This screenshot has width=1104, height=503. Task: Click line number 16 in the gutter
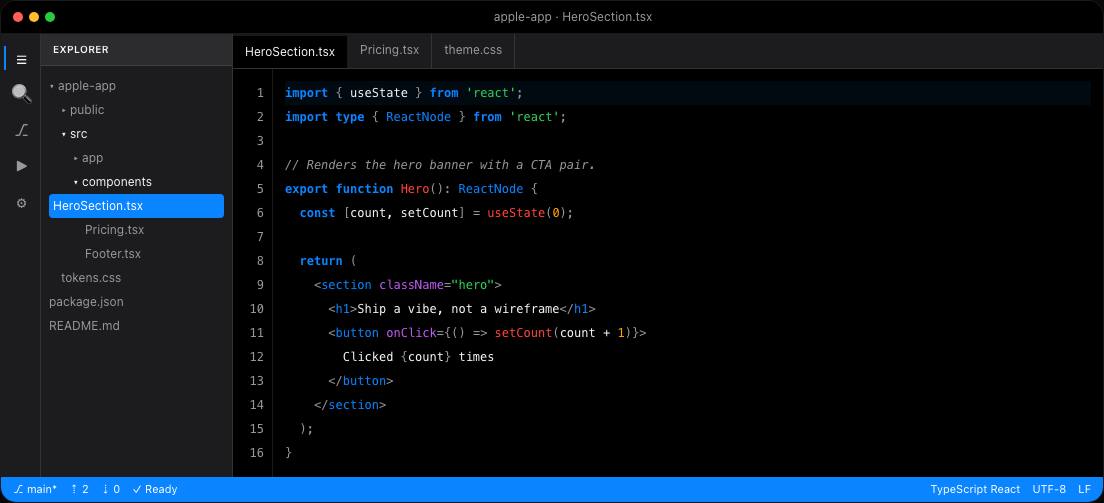tap(256, 452)
